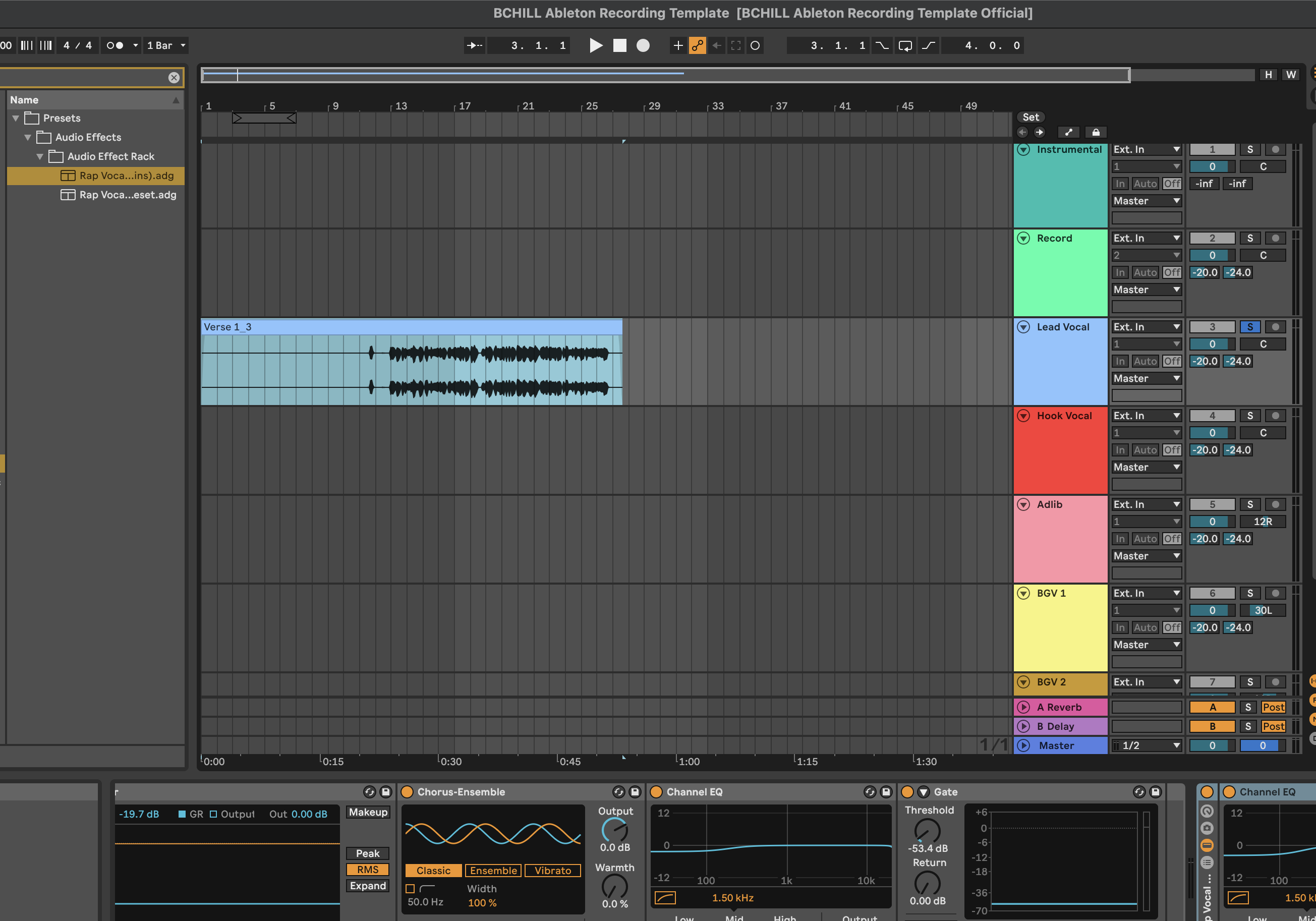
Task: Collapse the Audio Effect Rack folder
Action: tap(40, 156)
